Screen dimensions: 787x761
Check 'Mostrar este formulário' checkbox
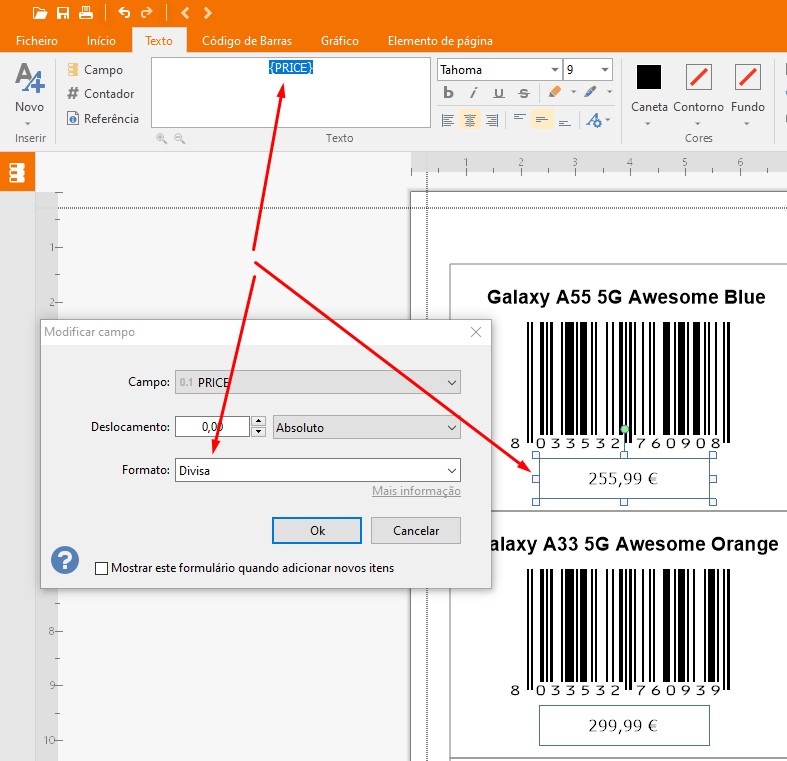101,568
